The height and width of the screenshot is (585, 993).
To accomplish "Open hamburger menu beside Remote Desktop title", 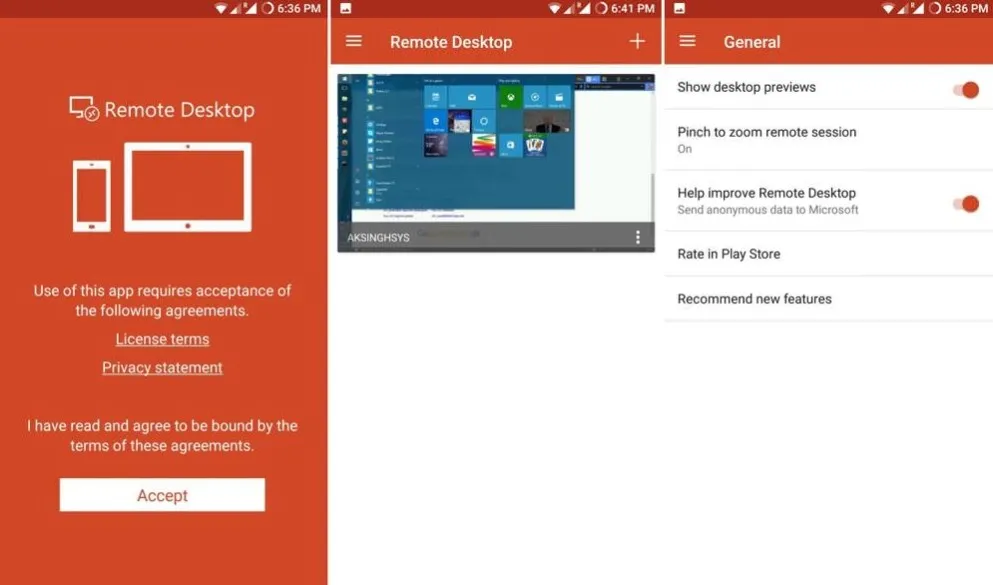I will (354, 41).
